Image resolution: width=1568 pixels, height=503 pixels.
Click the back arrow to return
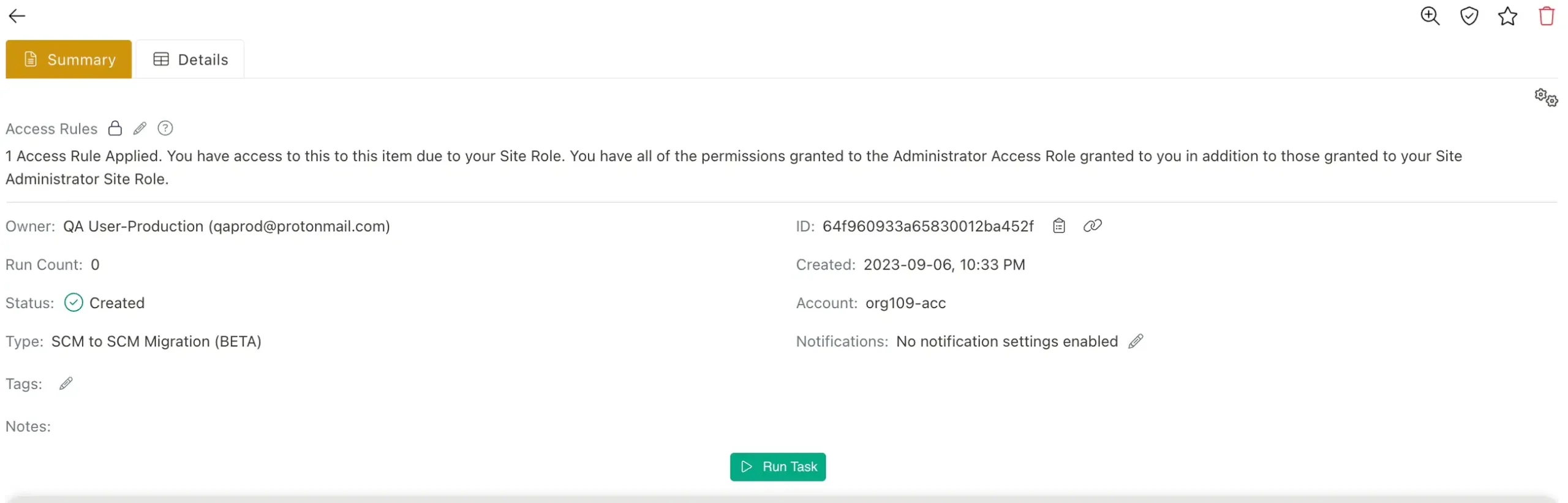pyautogui.click(x=17, y=15)
